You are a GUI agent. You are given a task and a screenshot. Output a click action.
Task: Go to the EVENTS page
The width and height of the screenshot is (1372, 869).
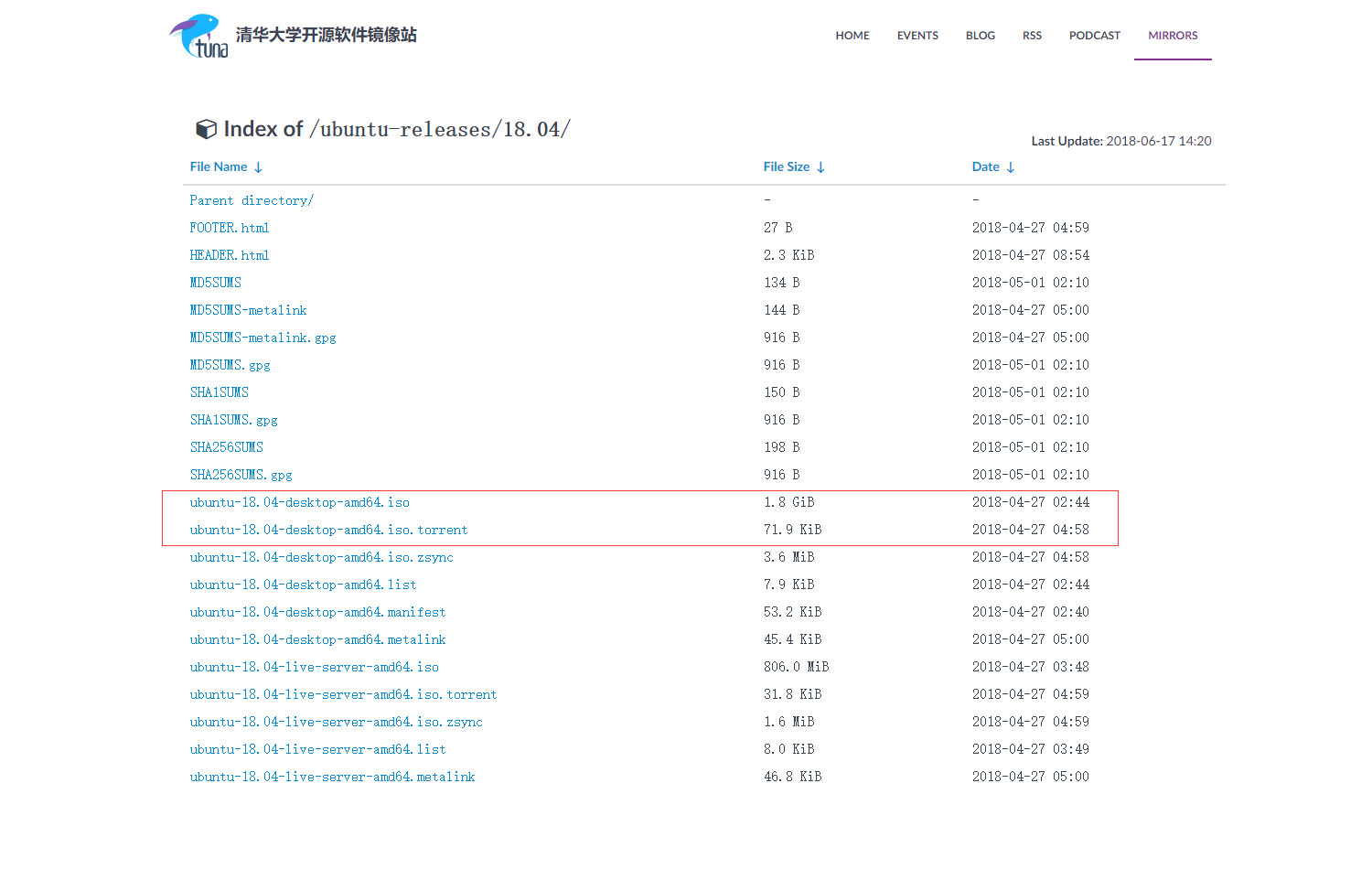[917, 36]
